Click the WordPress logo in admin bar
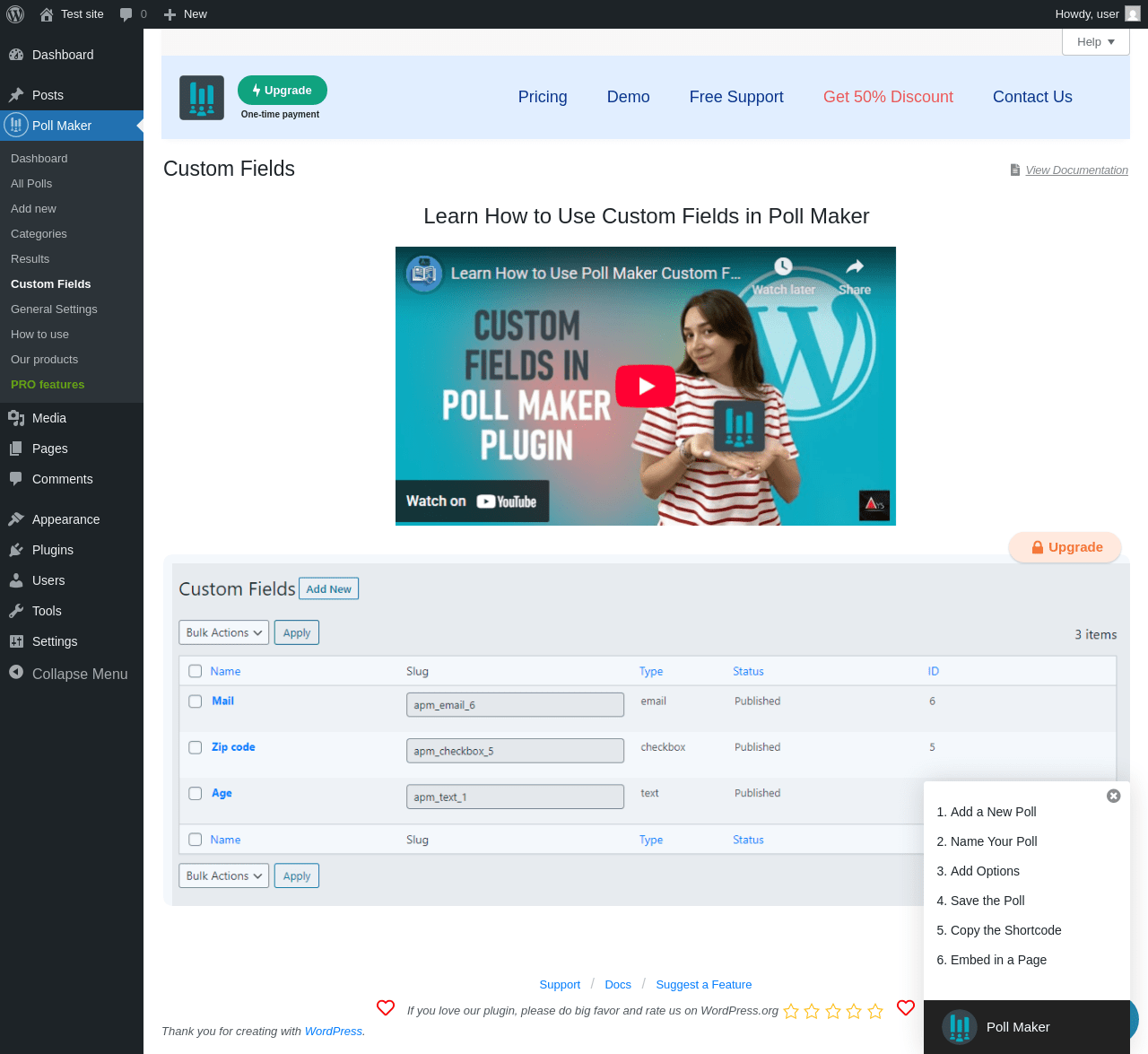Screen dimensions: 1148x1054 tap(15, 14)
